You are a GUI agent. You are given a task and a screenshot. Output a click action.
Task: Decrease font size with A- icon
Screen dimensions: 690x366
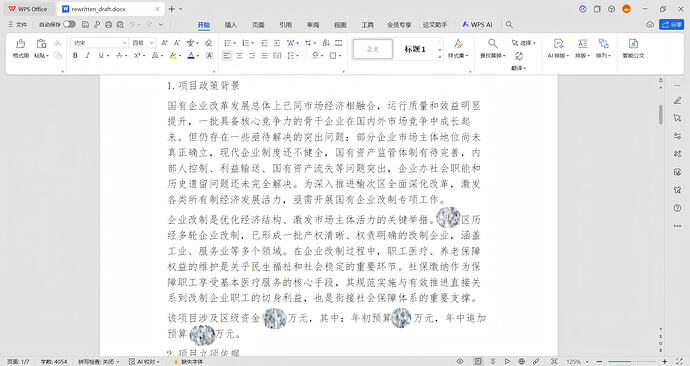[177, 43]
